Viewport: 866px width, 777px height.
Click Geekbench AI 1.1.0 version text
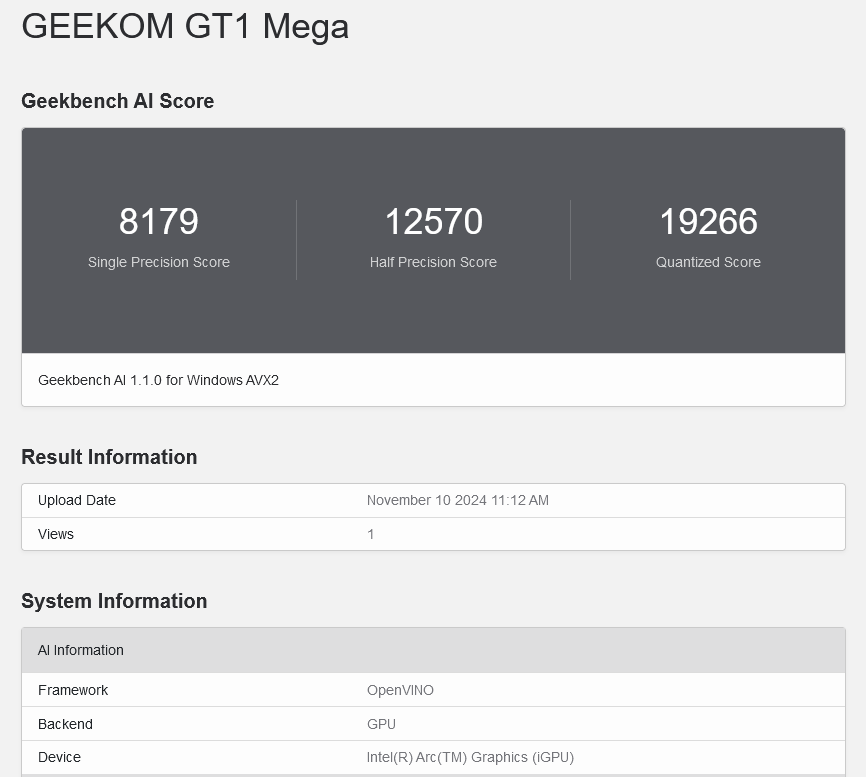[x=159, y=380]
